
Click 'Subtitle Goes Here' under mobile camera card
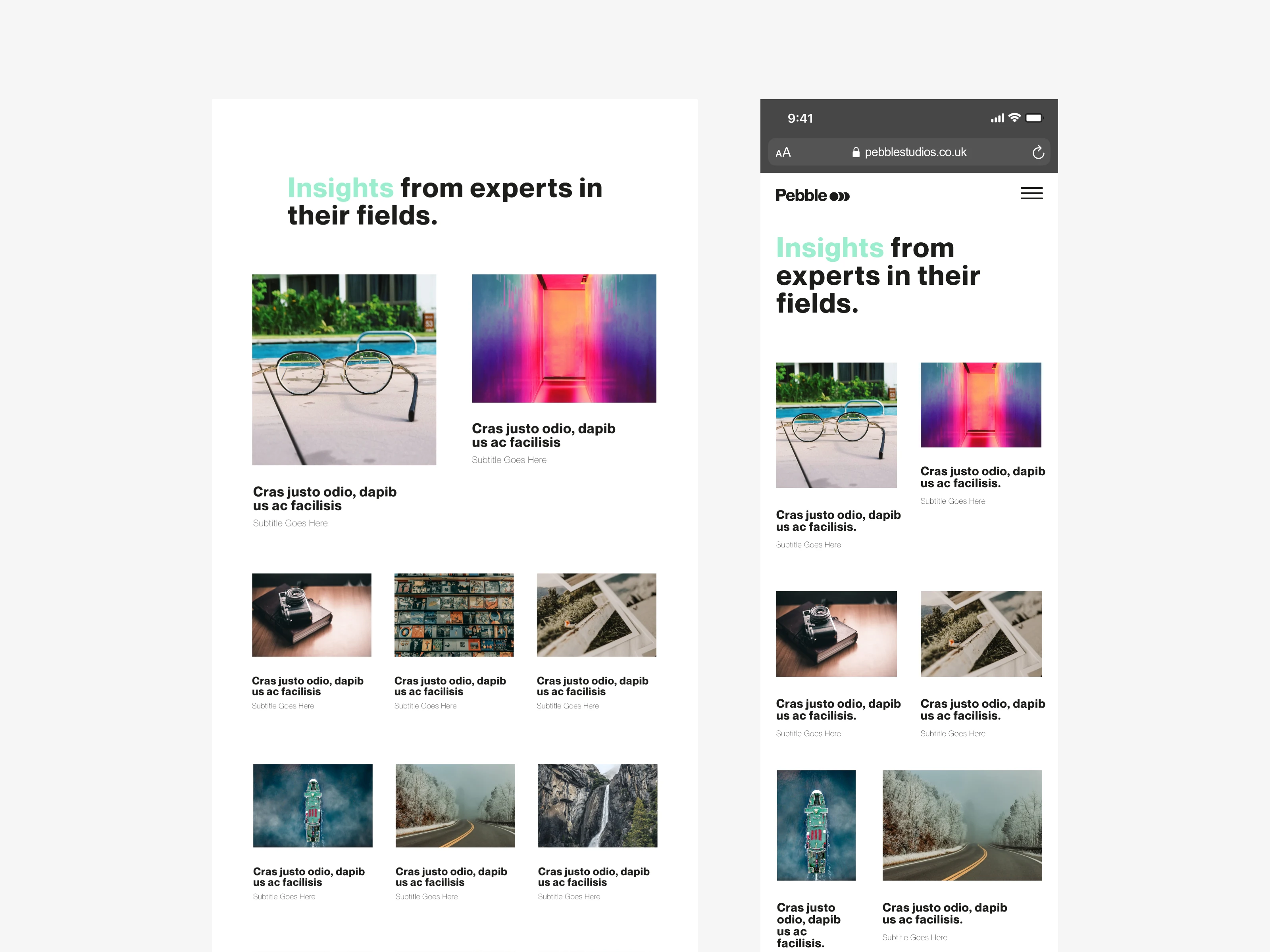click(808, 734)
